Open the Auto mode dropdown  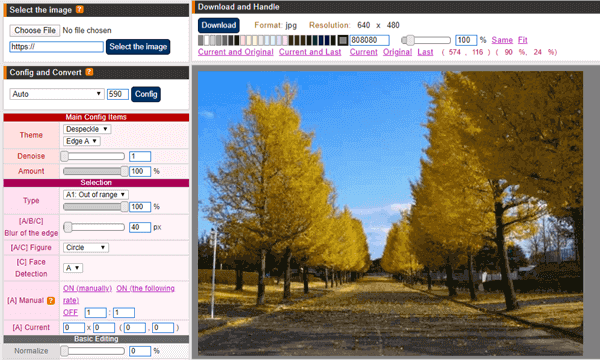tap(57, 94)
